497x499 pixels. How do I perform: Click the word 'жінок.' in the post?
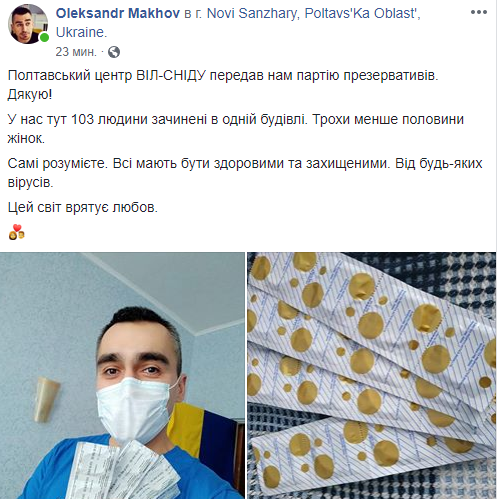point(26,138)
